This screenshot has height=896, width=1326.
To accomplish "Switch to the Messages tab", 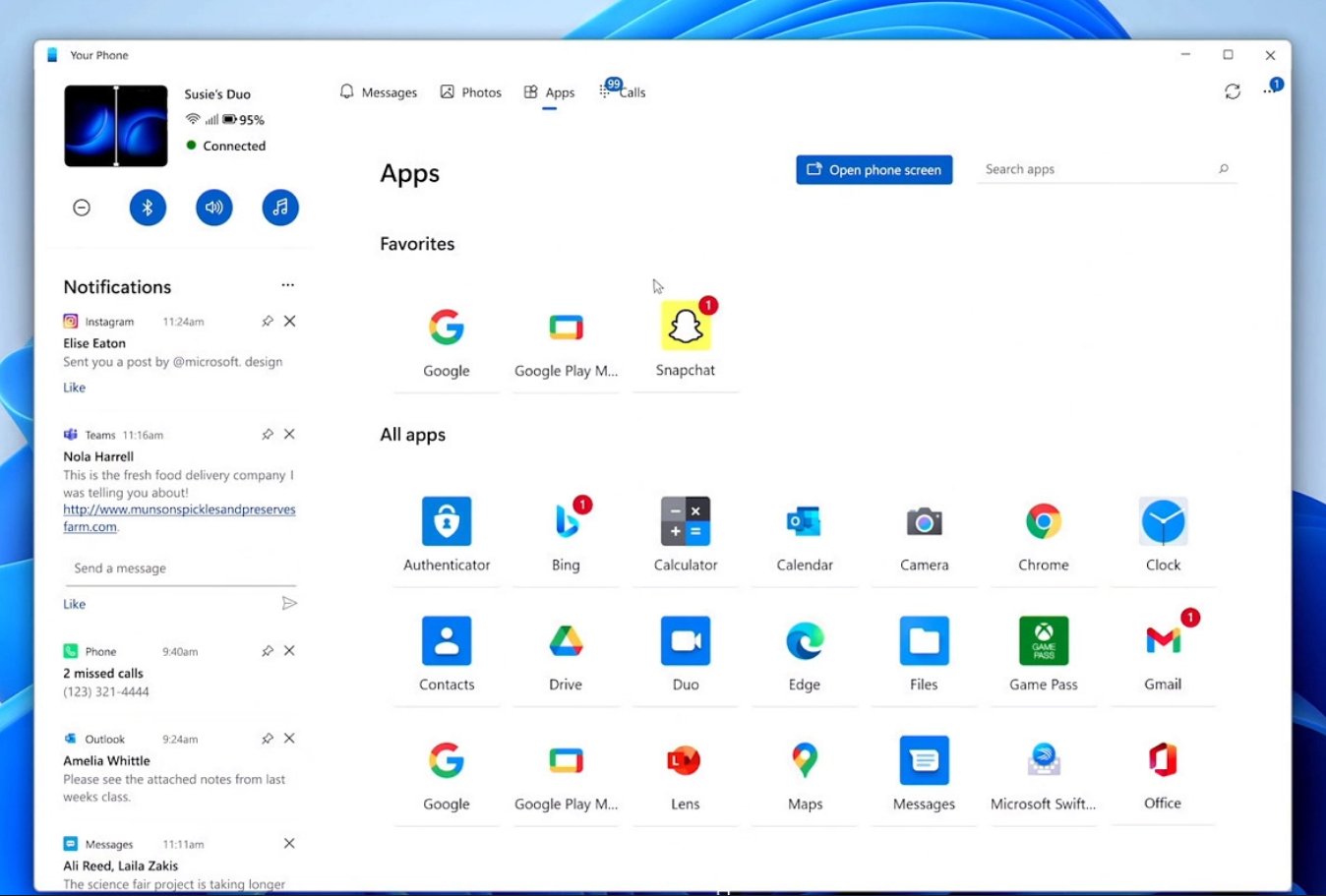I will click(x=379, y=92).
